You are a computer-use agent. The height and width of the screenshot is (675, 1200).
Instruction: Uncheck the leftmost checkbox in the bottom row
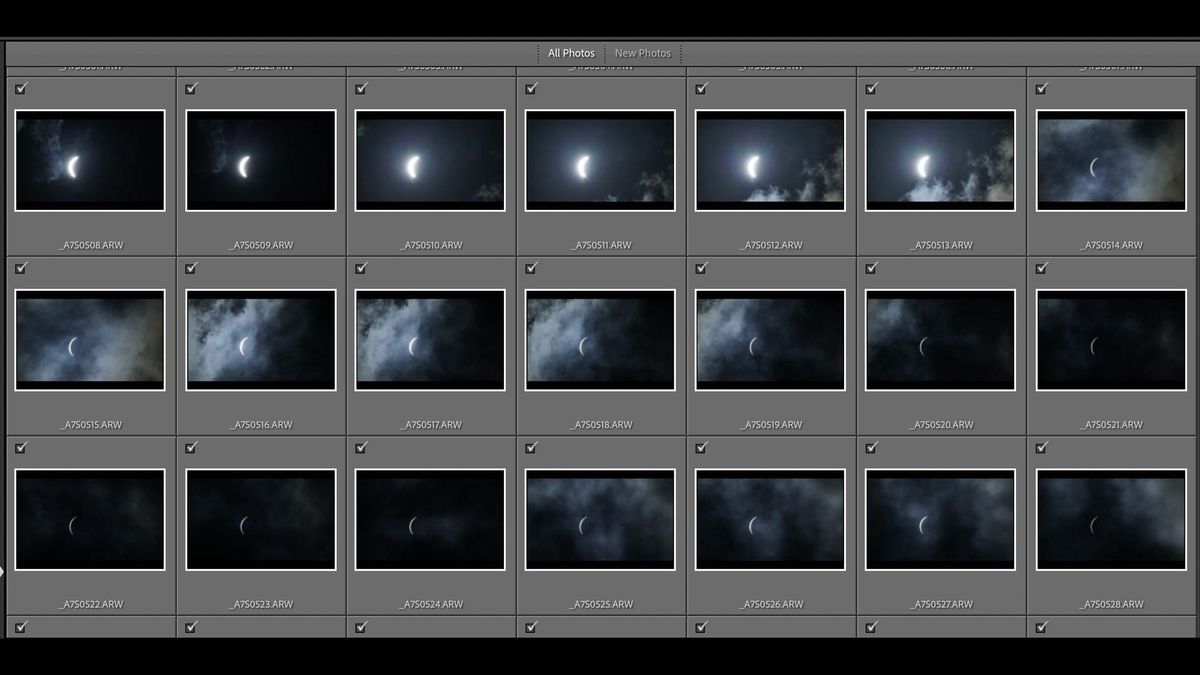[x=21, y=628]
